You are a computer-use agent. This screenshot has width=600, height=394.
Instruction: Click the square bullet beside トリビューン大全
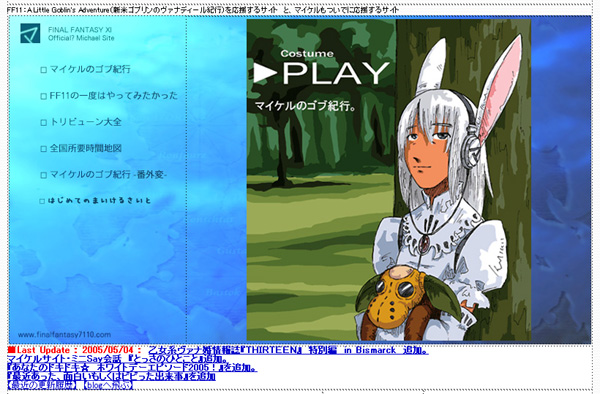[x=43, y=123]
